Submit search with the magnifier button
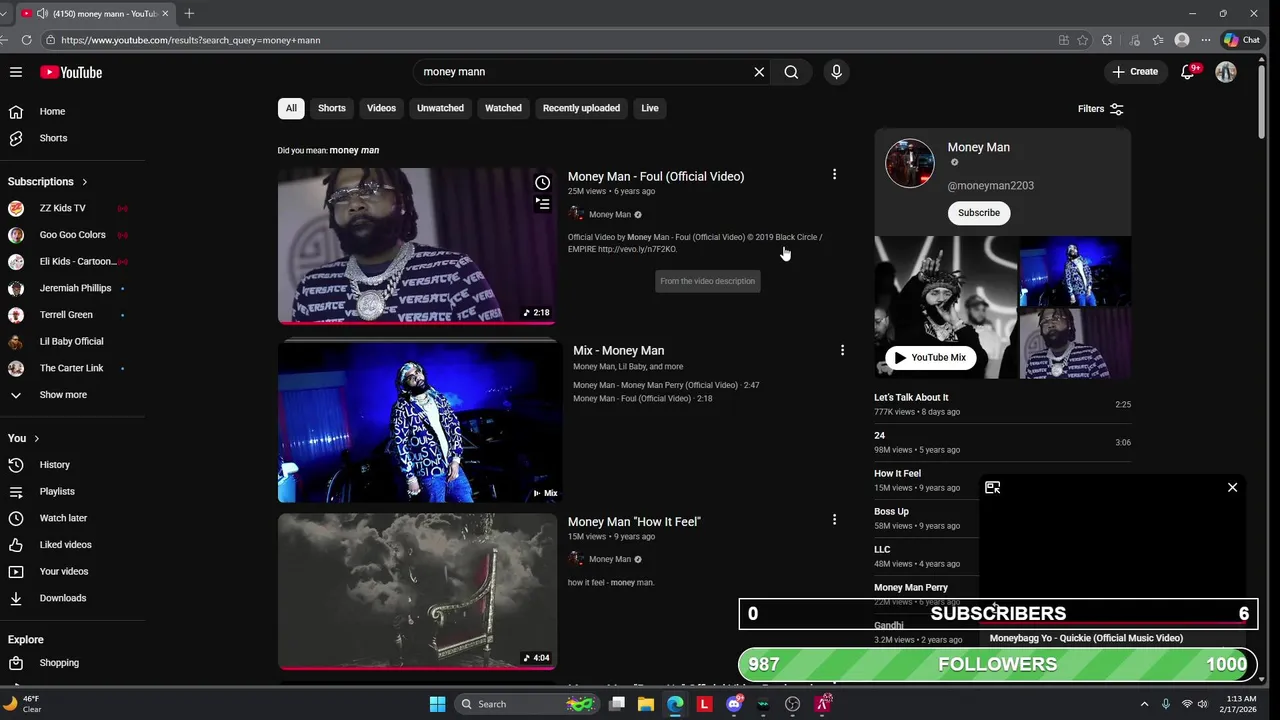This screenshot has width=1280, height=720. (791, 72)
